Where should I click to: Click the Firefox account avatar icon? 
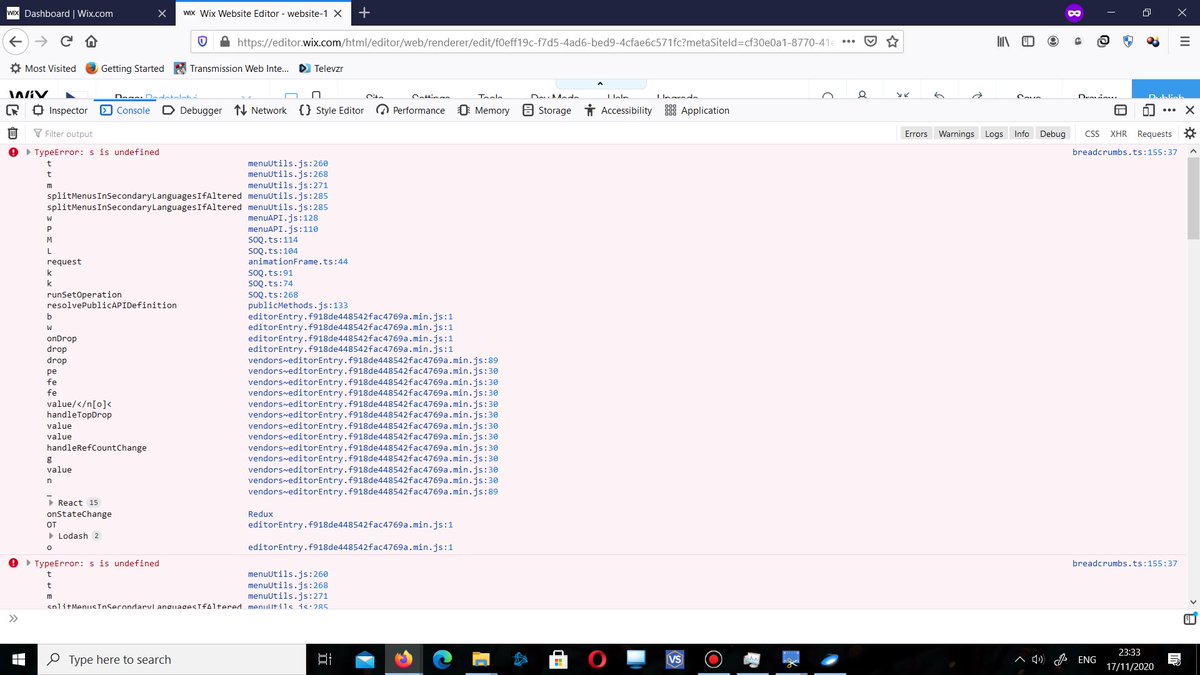point(1053,42)
